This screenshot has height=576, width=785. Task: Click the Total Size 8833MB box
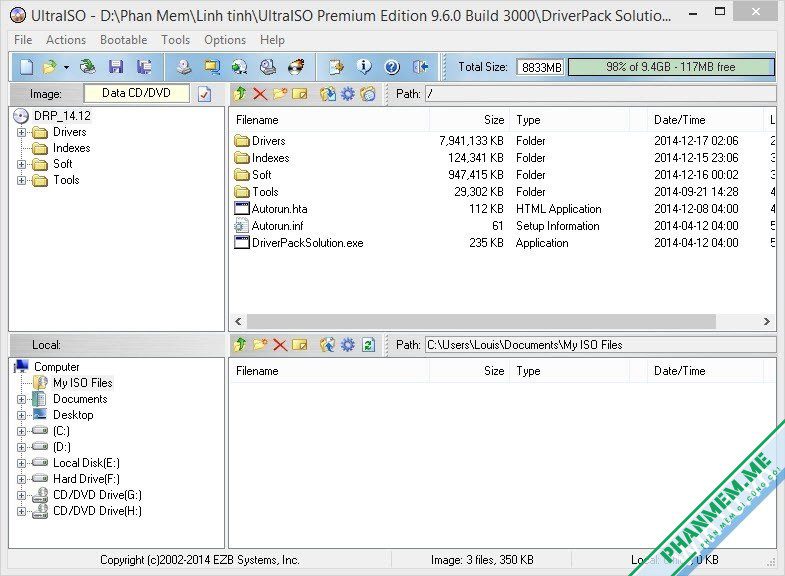tap(541, 67)
